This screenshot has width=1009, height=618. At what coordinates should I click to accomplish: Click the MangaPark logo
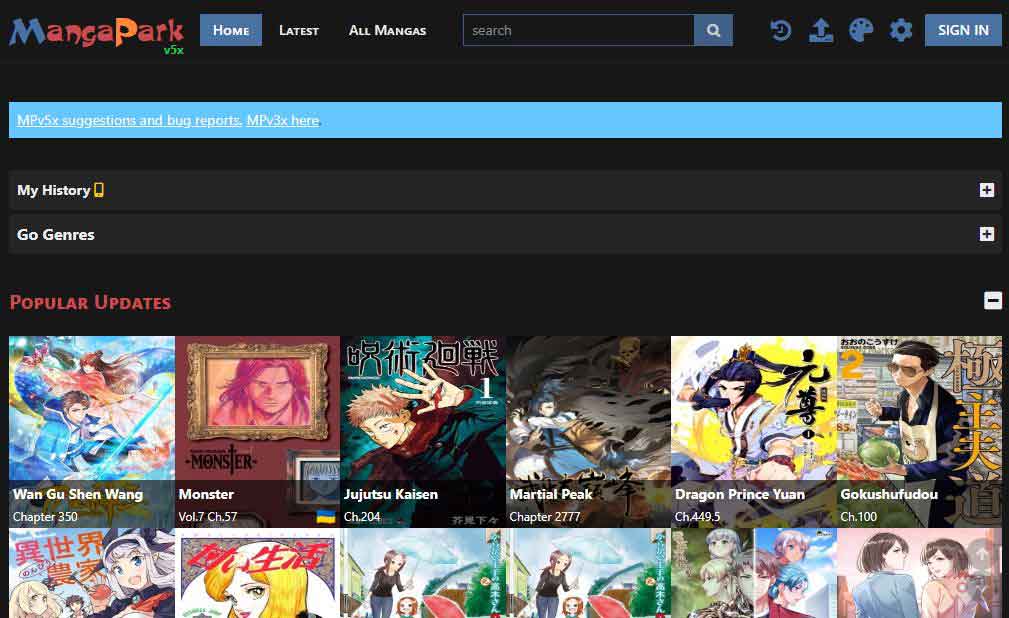point(96,33)
